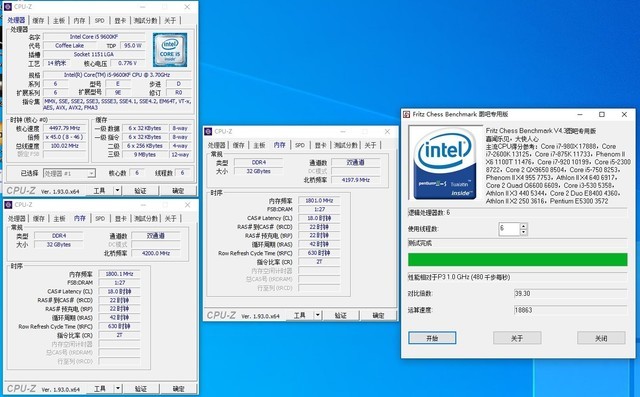Click the 北桥频率 value 4197.9 MHz in the middle window

[x=356, y=180]
